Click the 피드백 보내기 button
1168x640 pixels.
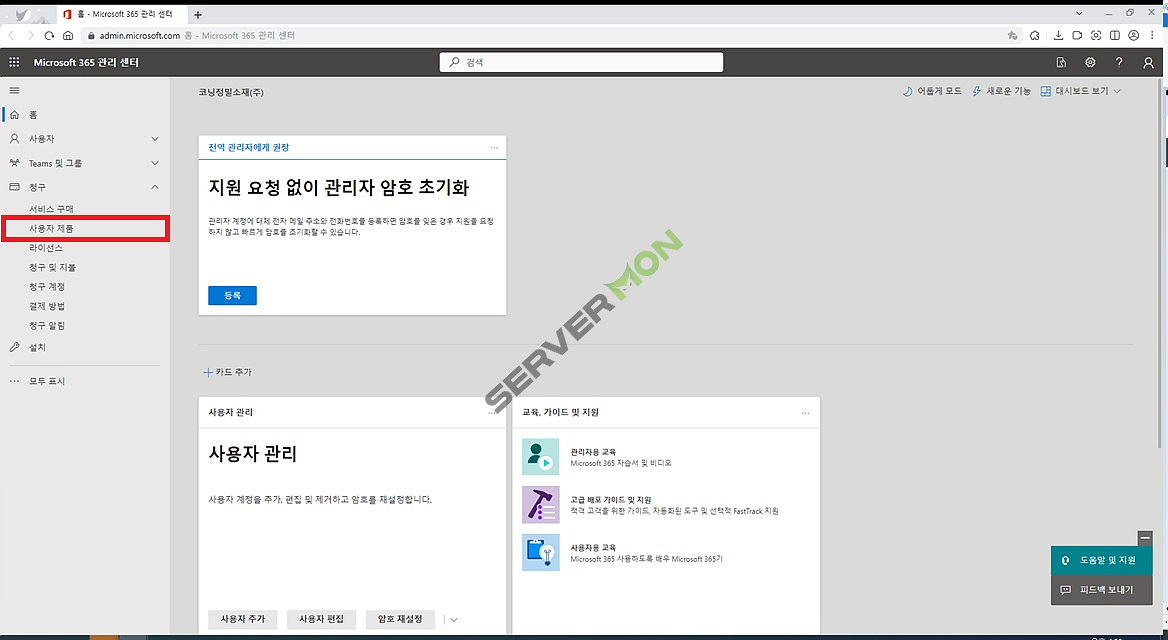pos(1102,589)
